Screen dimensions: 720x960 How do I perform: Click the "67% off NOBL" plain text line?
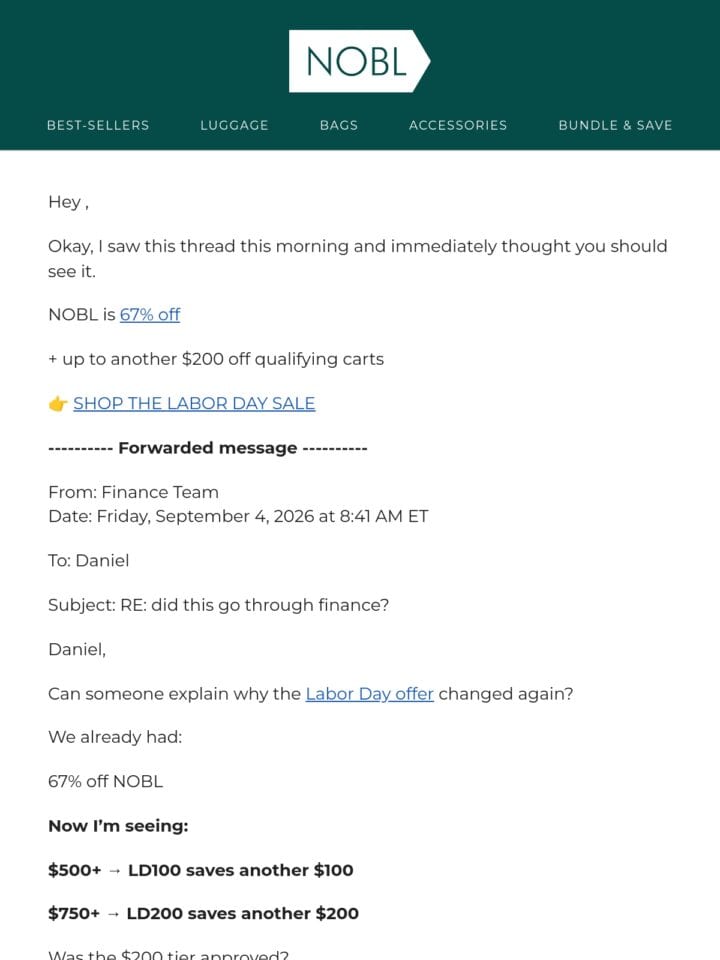coord(105,782)
